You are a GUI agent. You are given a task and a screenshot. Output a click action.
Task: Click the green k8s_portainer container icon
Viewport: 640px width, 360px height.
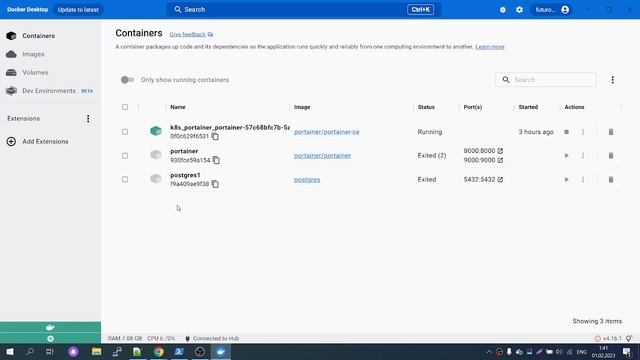(156, 131)
